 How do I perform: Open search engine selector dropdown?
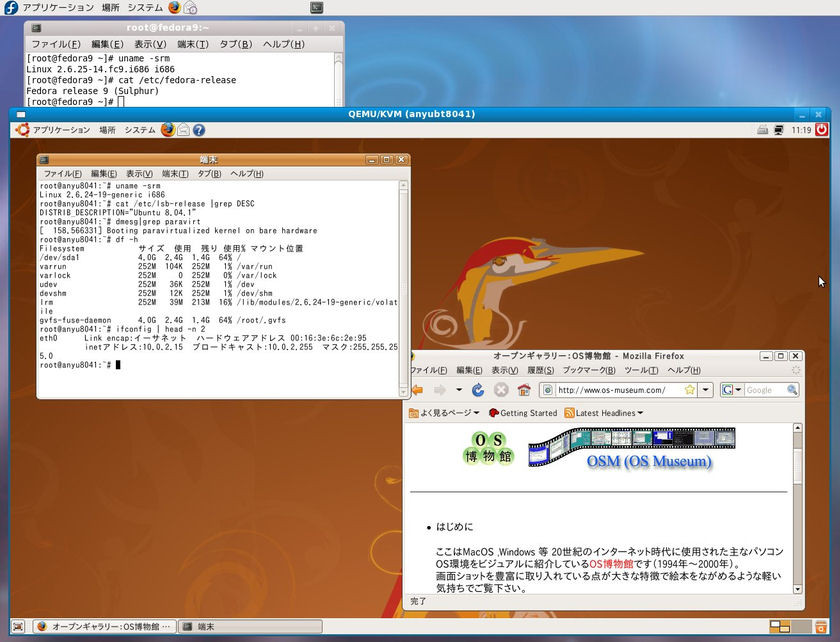click(x=731, y=390)
